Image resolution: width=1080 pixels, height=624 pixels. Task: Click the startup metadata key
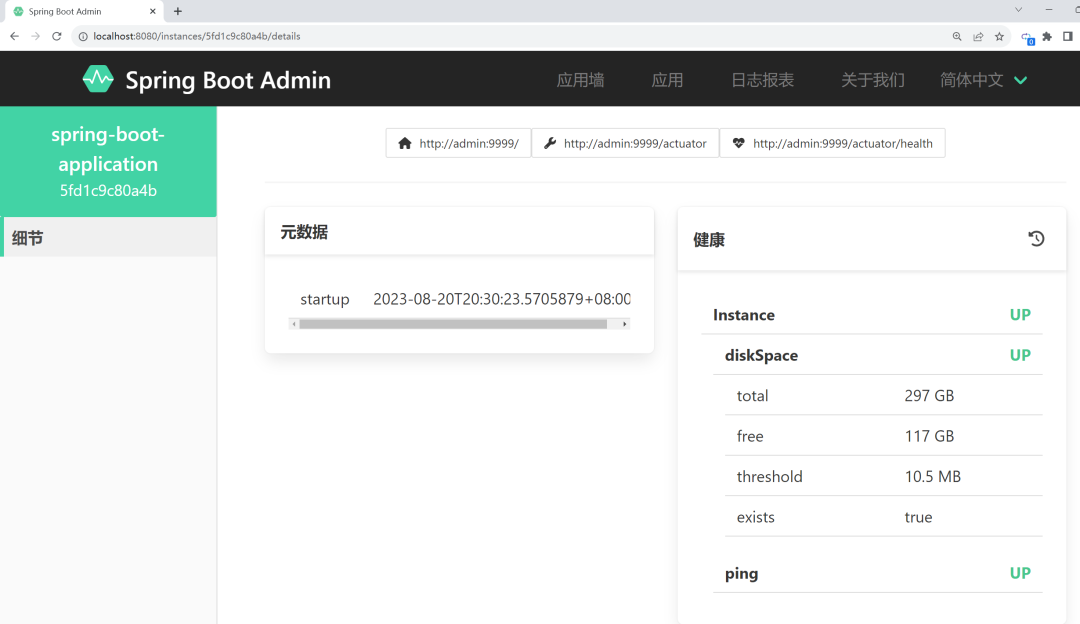point(324,300)
